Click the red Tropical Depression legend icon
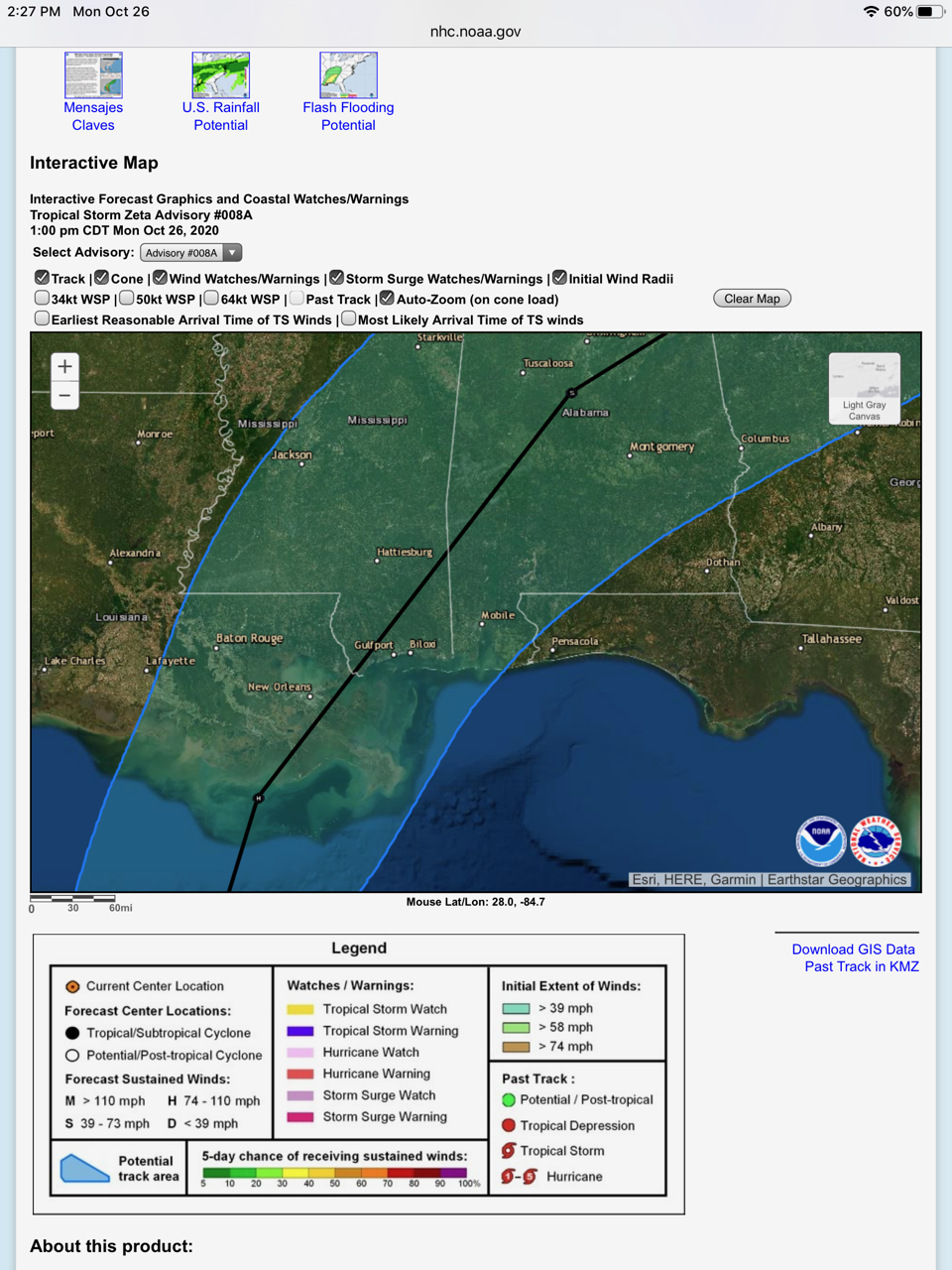This screenshot has width=952, height=1270. [509, 1125]
